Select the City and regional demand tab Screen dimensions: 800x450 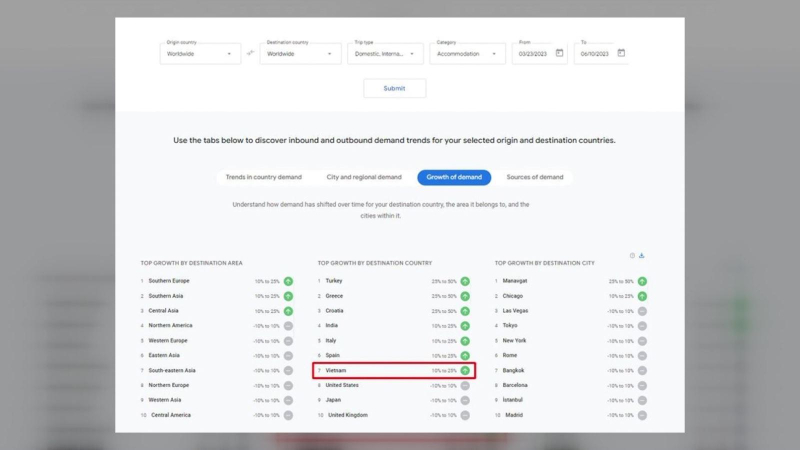tap(364, 177)
